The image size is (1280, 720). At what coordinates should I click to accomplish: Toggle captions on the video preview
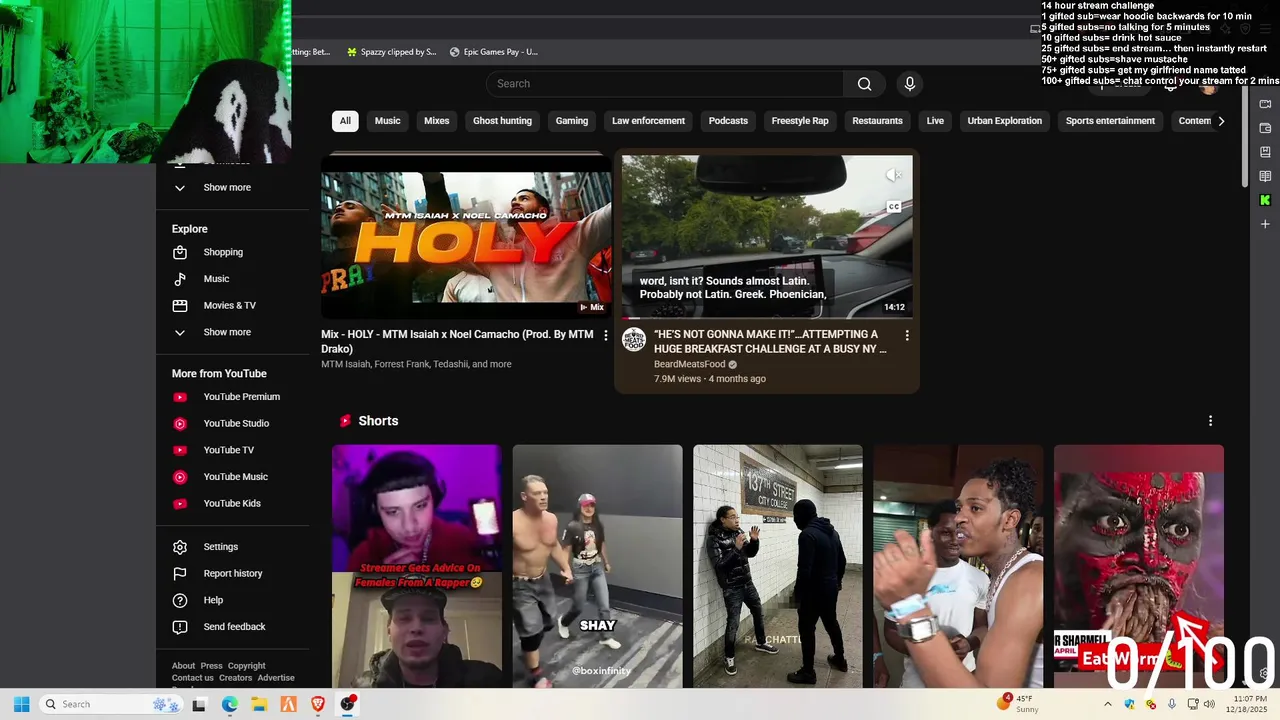(894, 207)
